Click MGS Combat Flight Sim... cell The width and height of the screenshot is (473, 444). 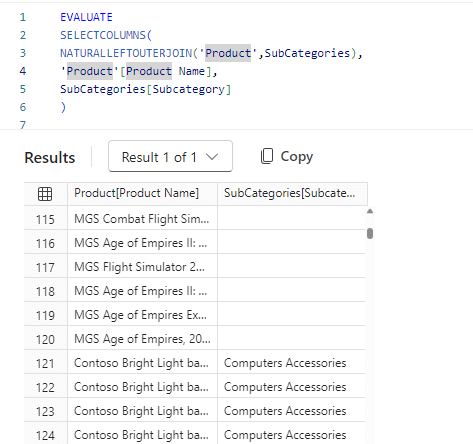142,219
